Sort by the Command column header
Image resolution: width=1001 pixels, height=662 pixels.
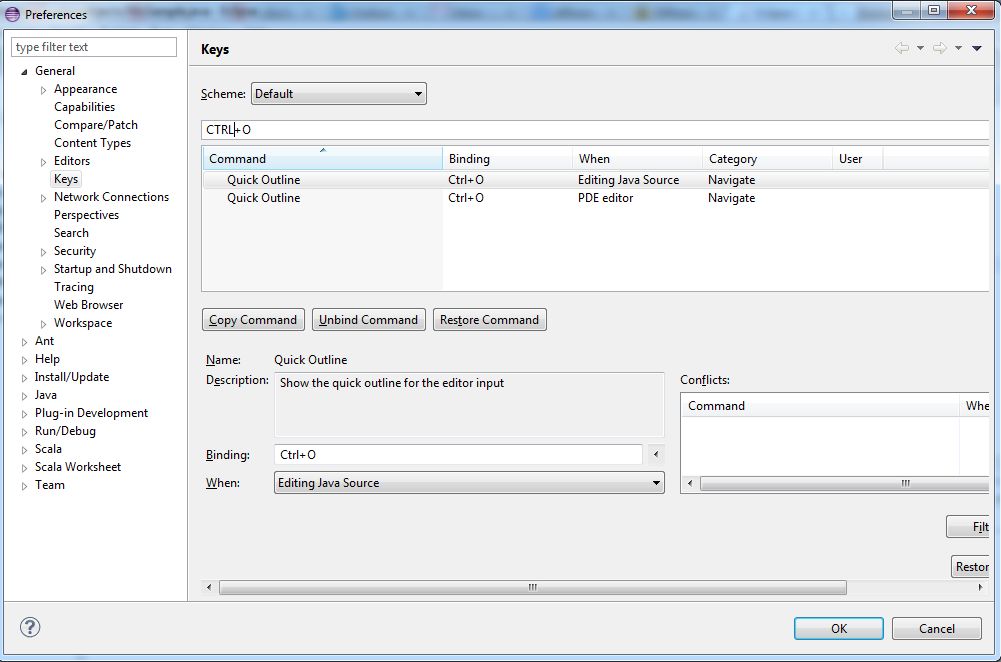(322, 158)
